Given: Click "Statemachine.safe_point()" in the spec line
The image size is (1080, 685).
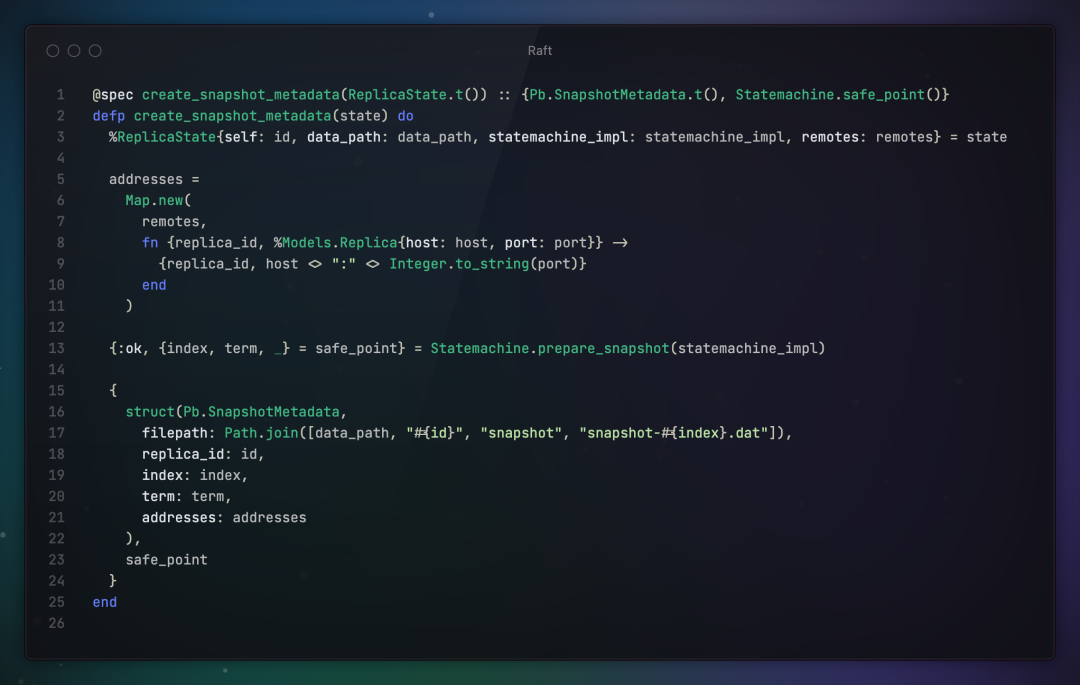Looking at the screenshot, I should [x=838, y=95].
